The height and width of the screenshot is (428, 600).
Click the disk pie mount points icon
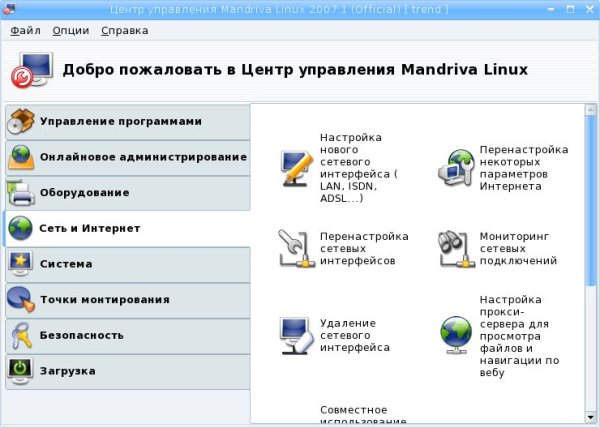pos(21,299)
